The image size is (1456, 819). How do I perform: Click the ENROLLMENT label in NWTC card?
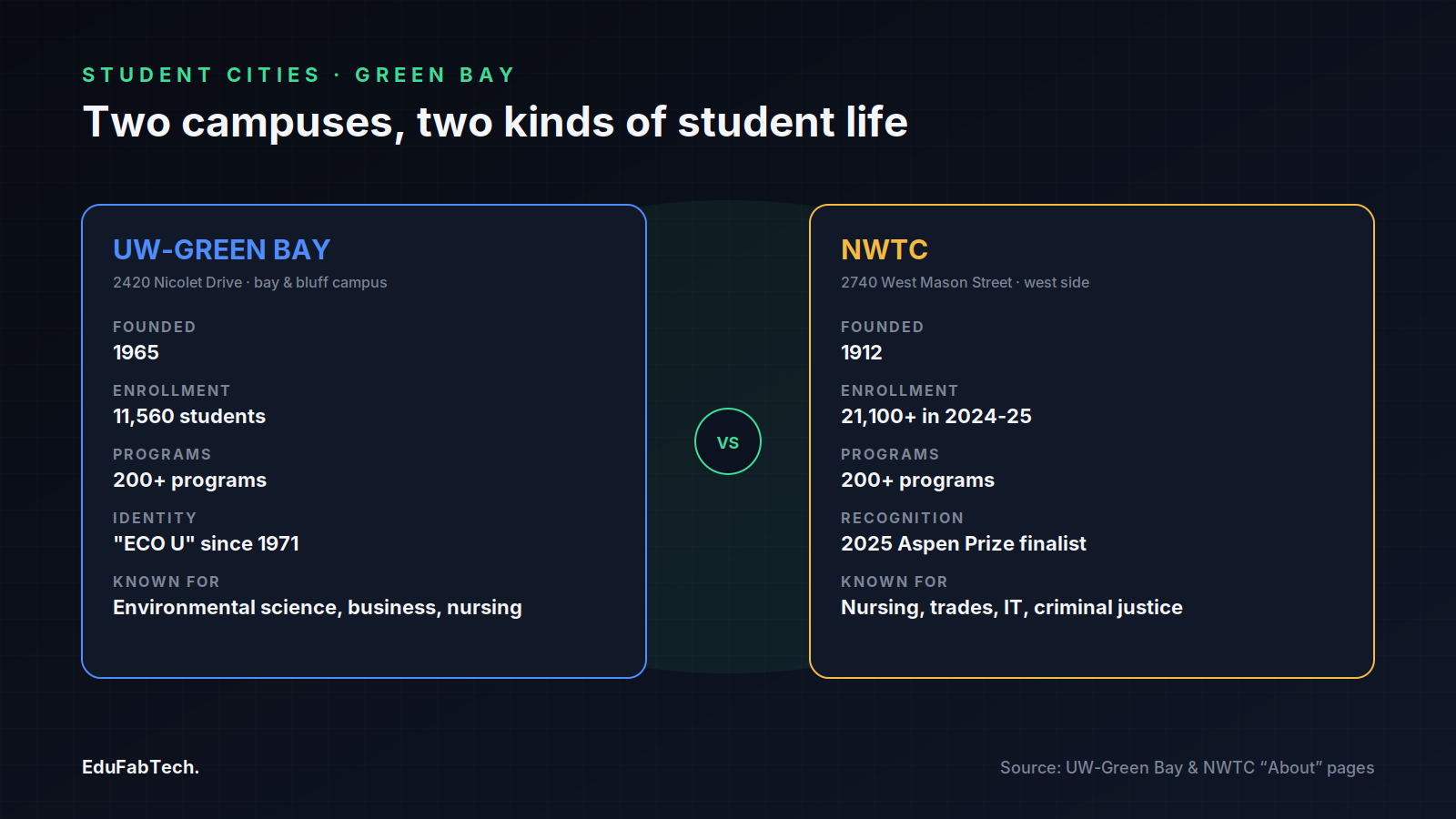(900, 390)
